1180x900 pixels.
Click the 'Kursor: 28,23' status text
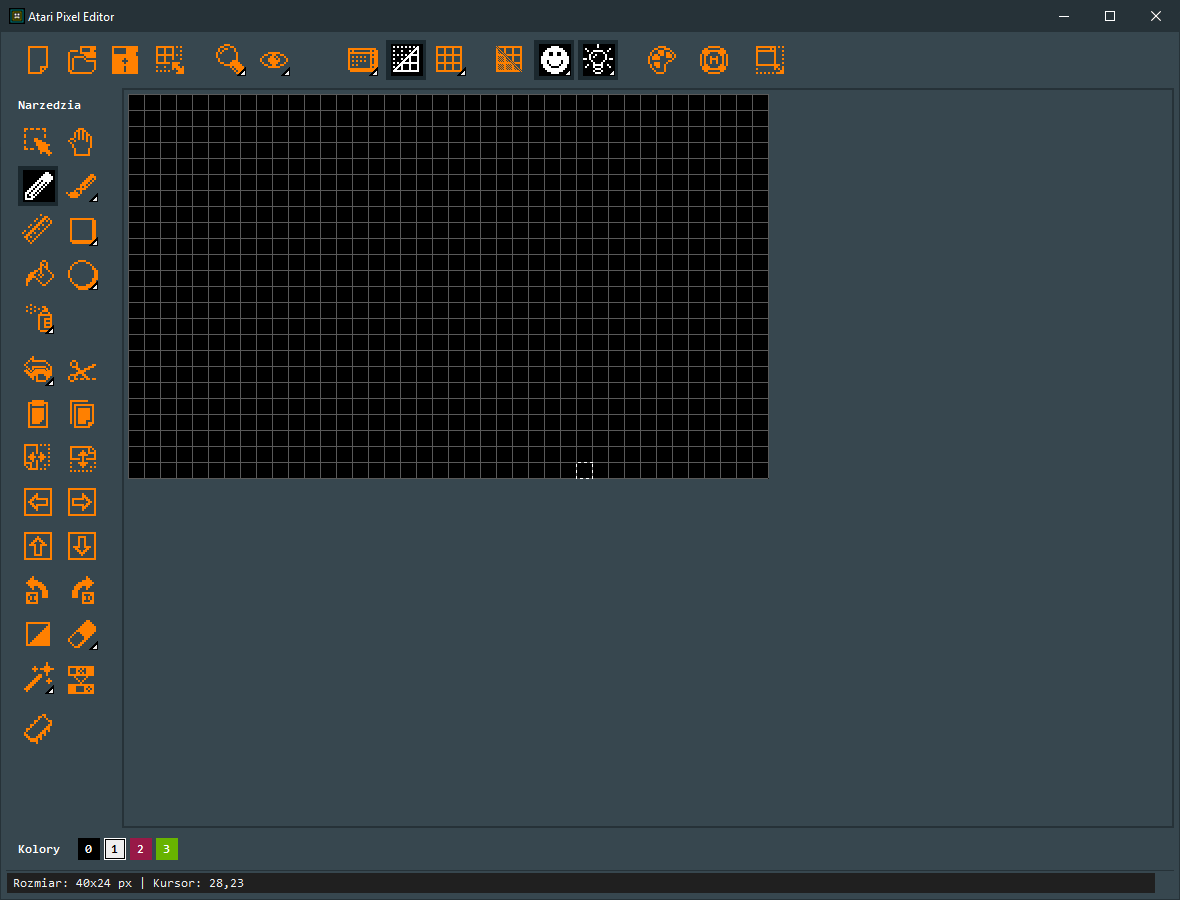pos(198,883)
